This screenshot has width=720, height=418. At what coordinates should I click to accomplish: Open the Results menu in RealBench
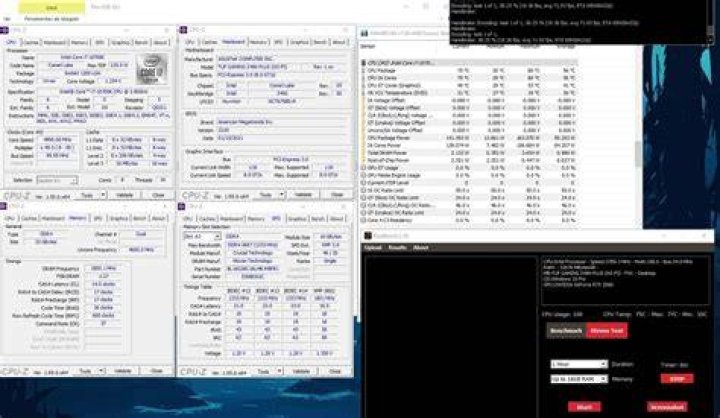point(397,248)
